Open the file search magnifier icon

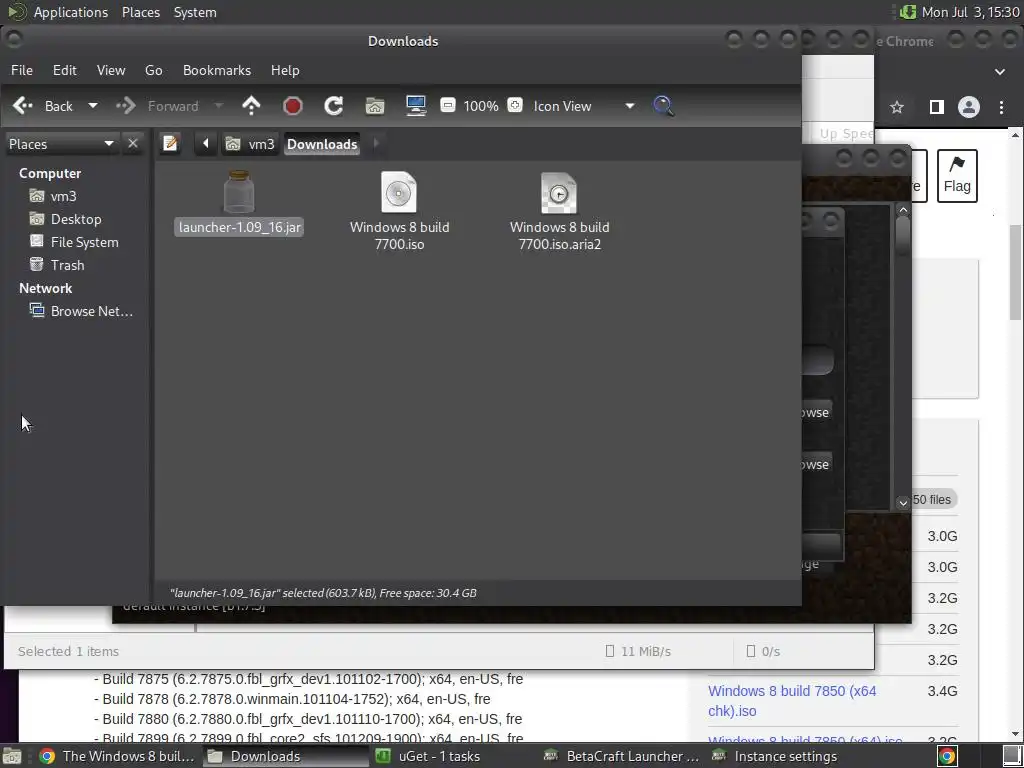click(663, 106)
